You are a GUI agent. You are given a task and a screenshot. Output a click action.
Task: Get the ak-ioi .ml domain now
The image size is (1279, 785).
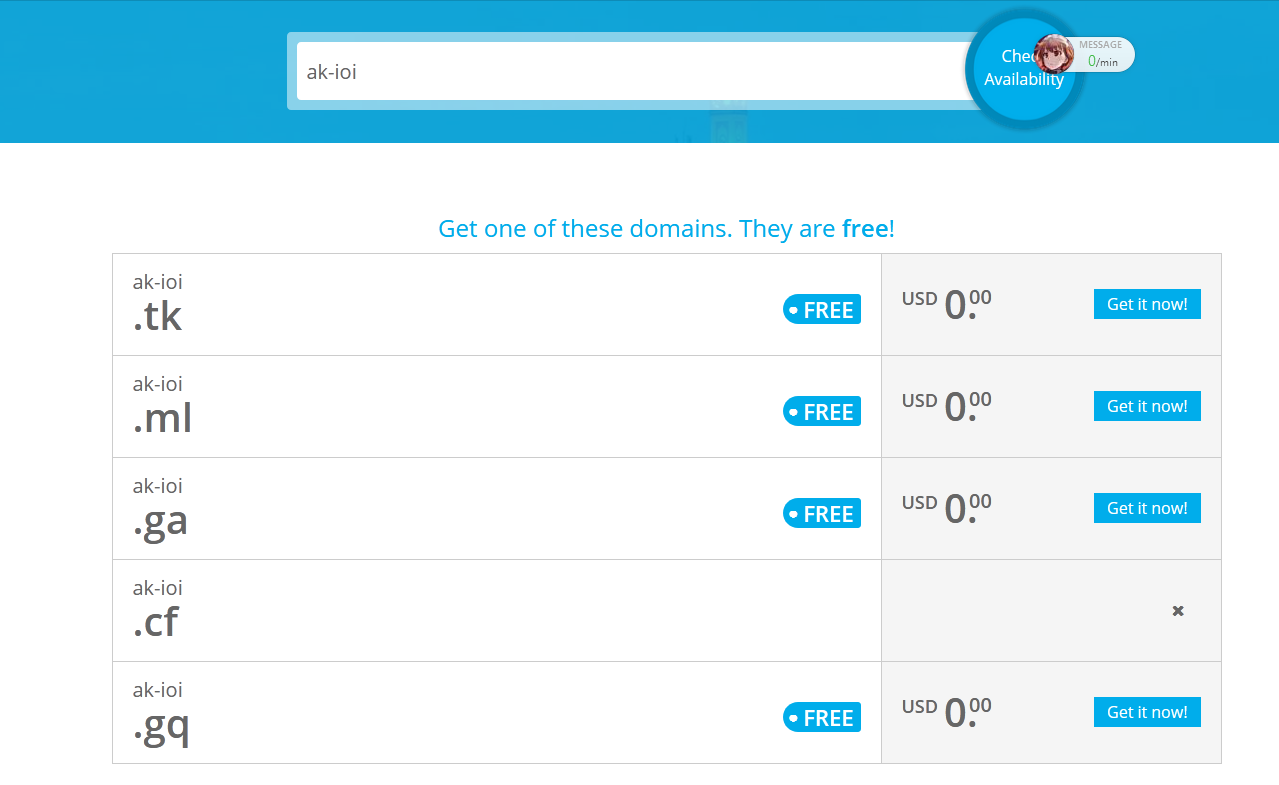click(x=1147, y=406)
